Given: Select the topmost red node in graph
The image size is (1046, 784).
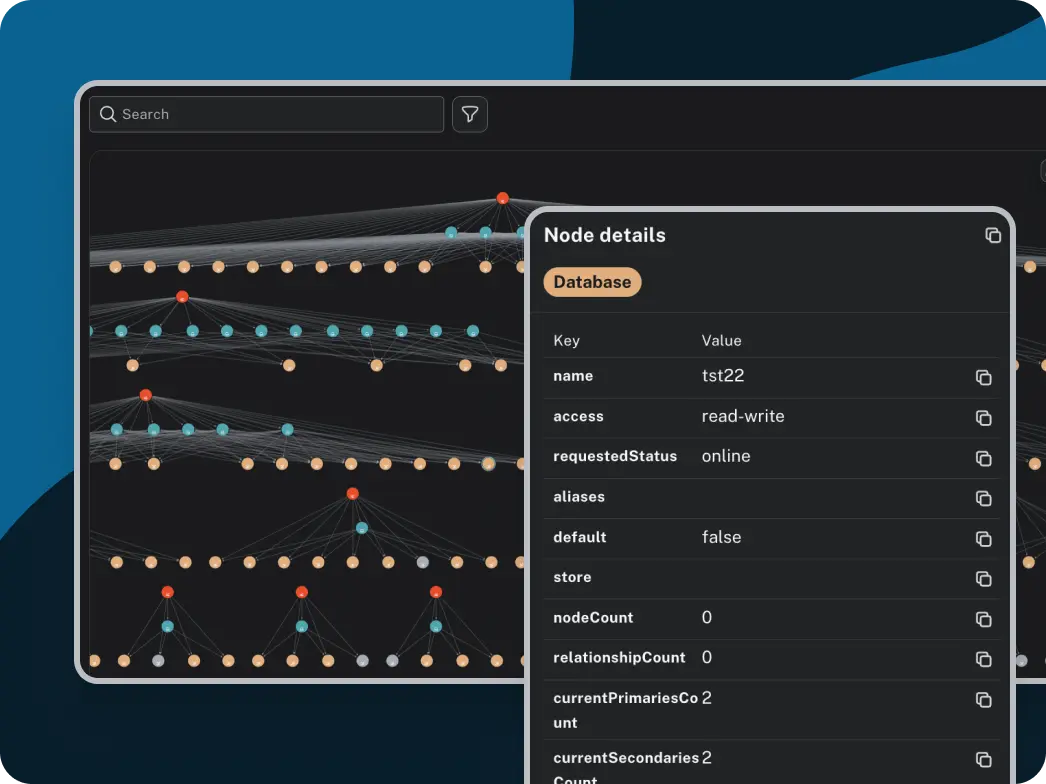Looking at the screenshot, I should (x=503, y=198).
